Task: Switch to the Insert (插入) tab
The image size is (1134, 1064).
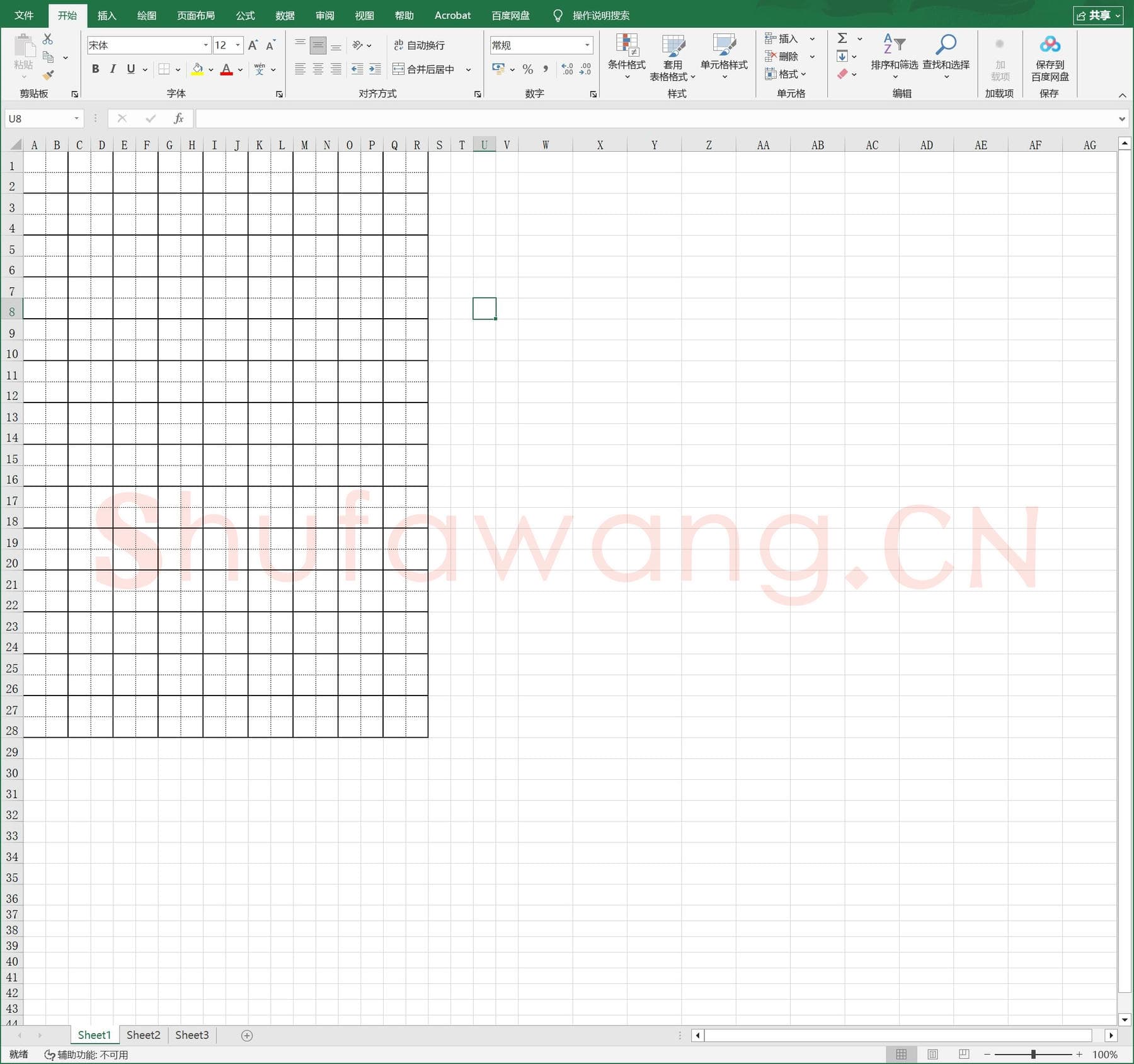Action: [106, 15]
